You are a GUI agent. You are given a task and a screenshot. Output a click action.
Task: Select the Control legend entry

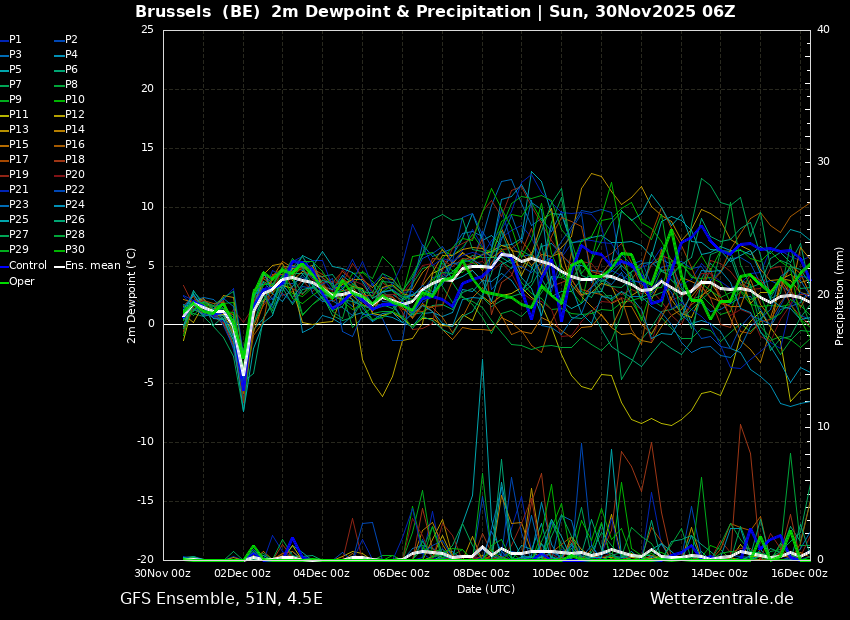(28, 265)
